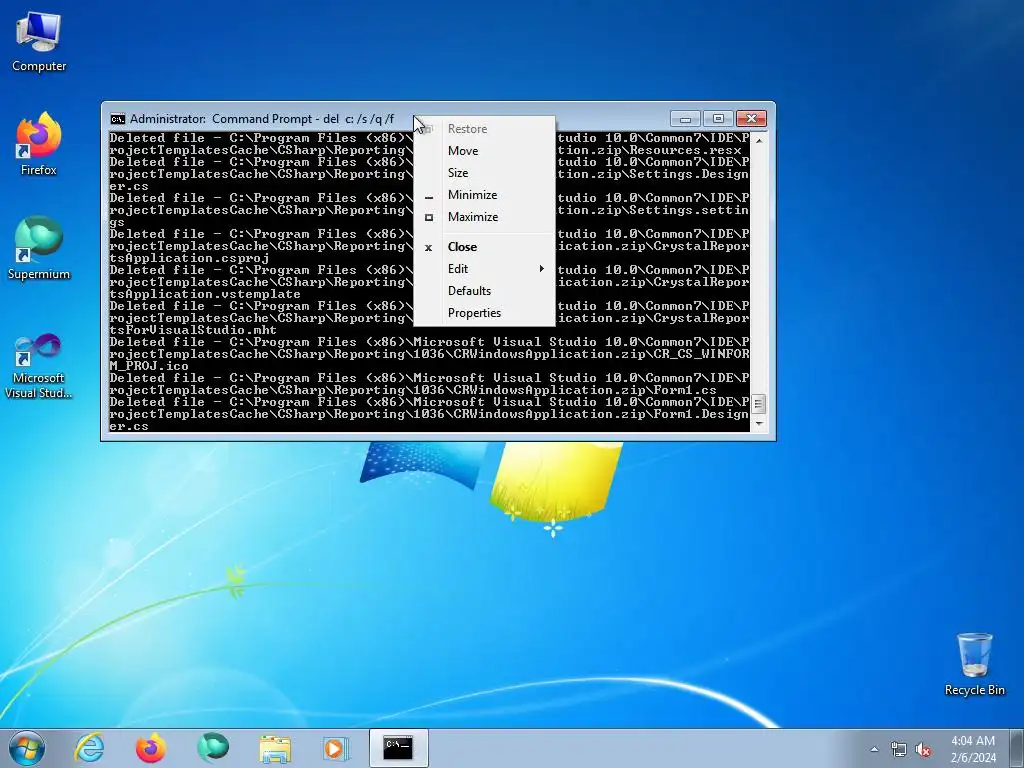The width and height of the screenshot is (1024, 768).
Task: Select the Microsoft Visual Studio desktop shortcut
Action: tap(39, 366)
